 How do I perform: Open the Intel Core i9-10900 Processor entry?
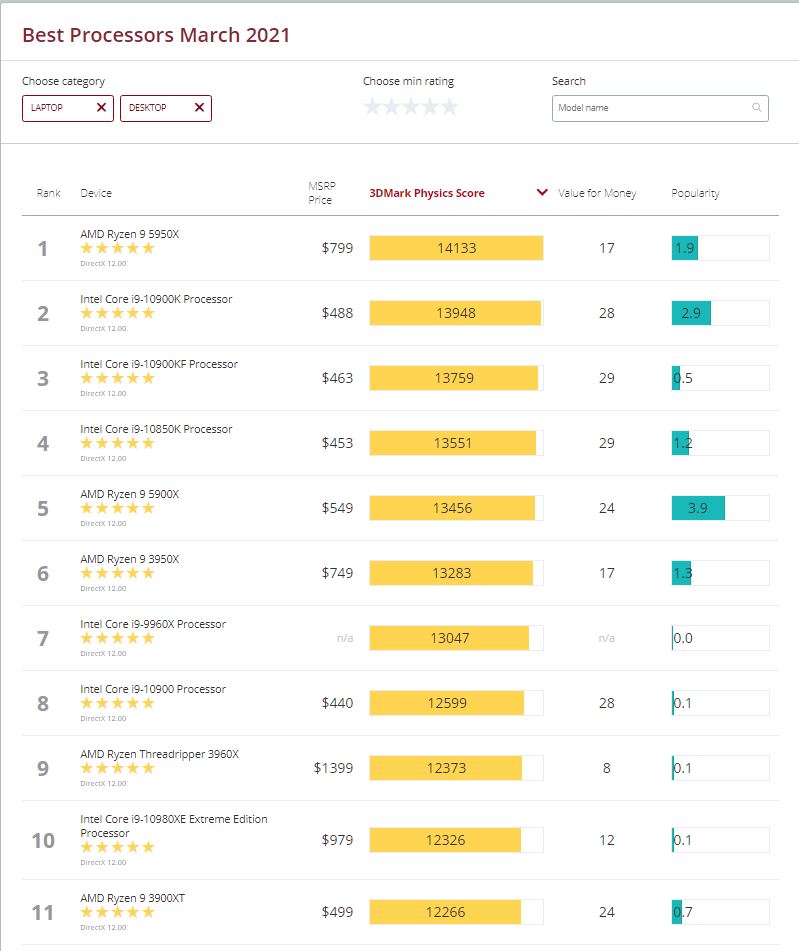[153, 688]
